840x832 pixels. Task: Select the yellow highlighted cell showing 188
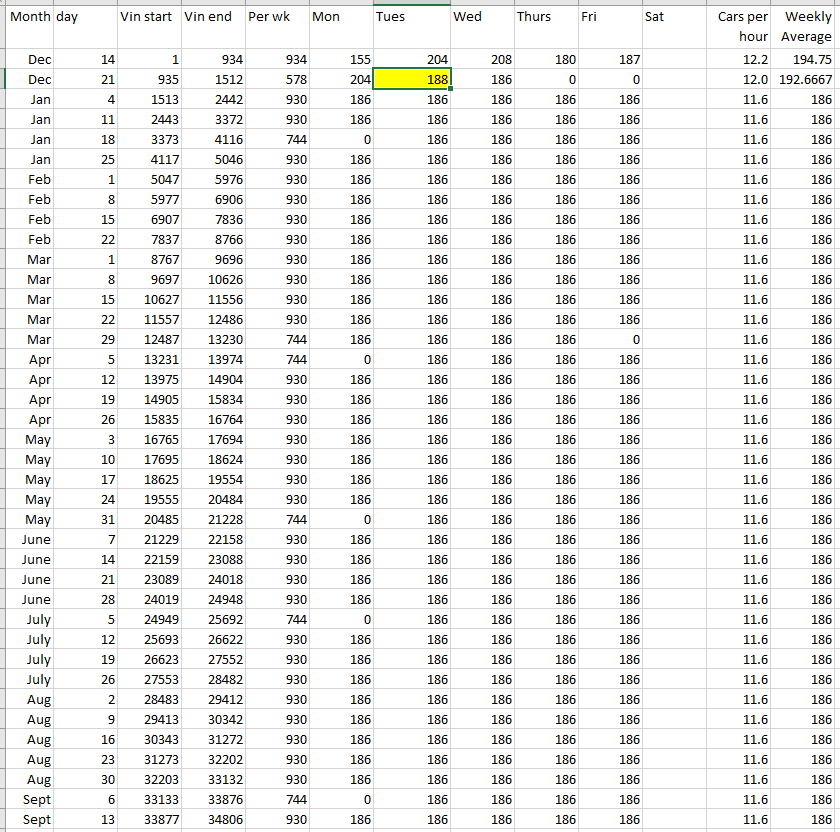coord(412,80)
